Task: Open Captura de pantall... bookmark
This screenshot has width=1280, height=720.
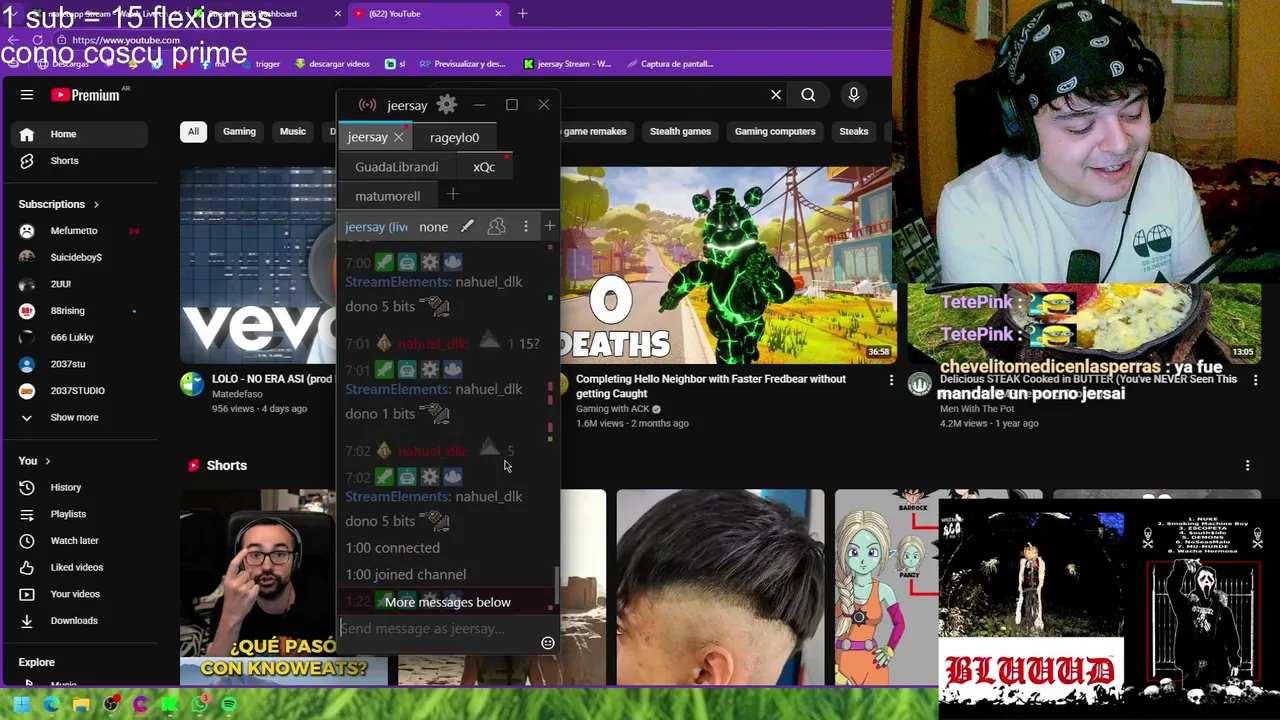Action: click(670, 64)
